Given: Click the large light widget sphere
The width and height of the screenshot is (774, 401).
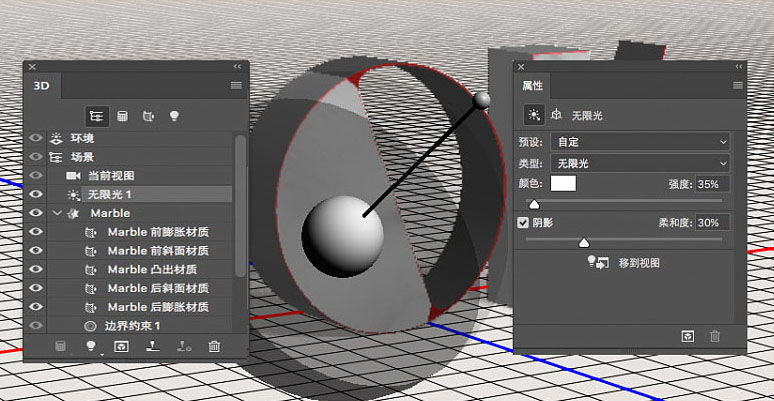Looking at the screenshot, I should (343, 236).
